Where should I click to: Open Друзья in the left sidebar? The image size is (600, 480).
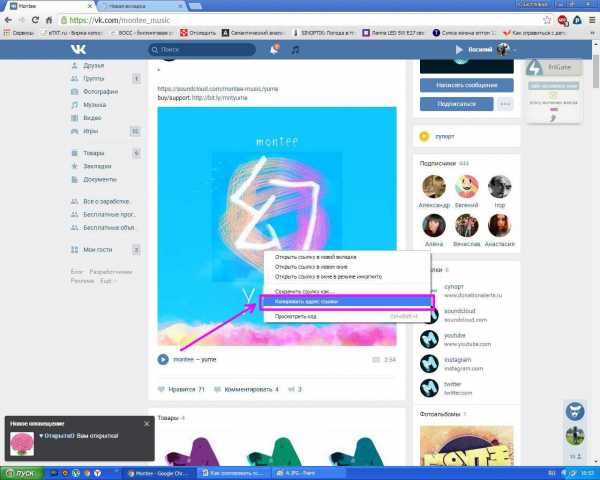[93, 65]
